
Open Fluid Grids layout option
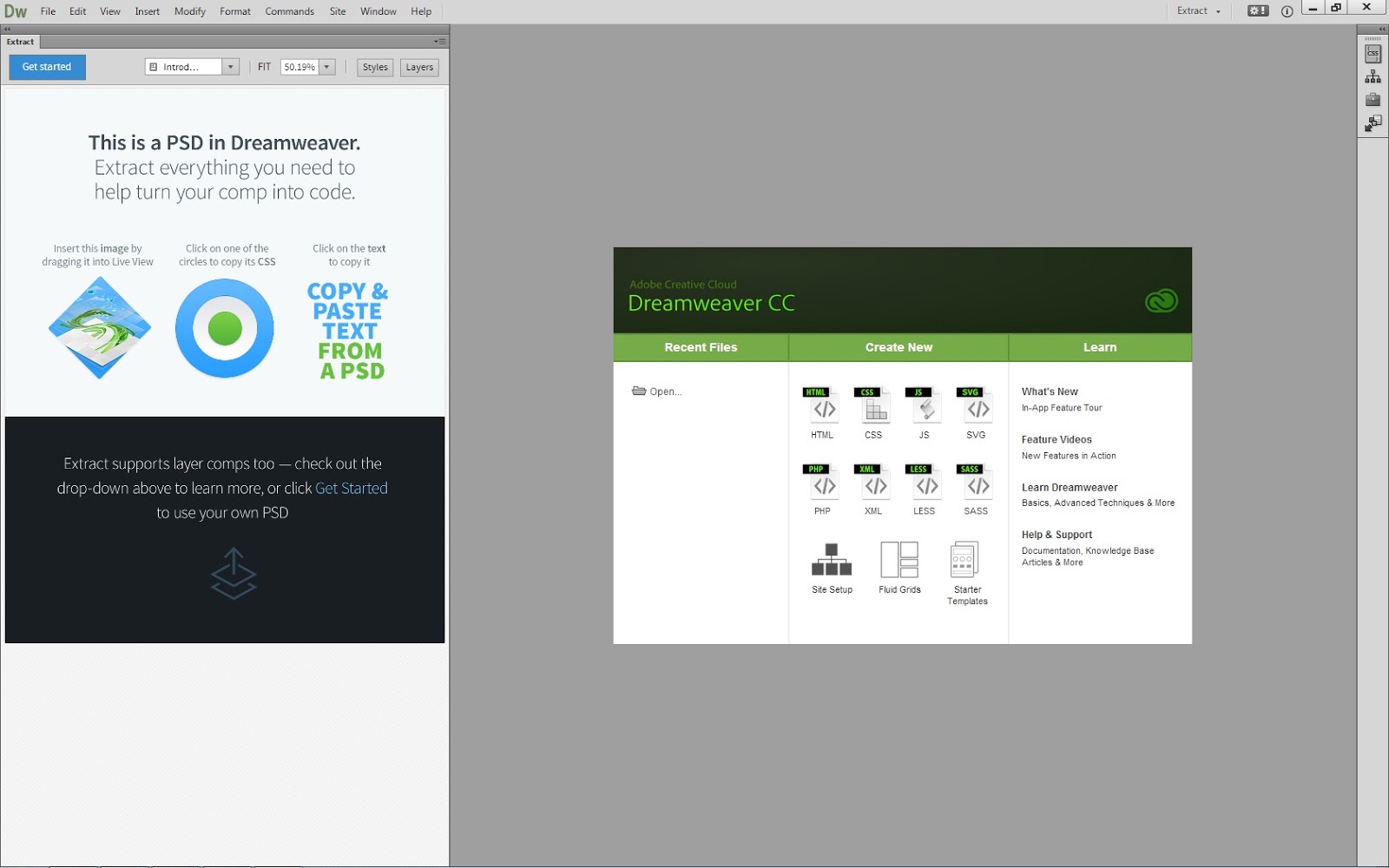(x=899, y=569)
